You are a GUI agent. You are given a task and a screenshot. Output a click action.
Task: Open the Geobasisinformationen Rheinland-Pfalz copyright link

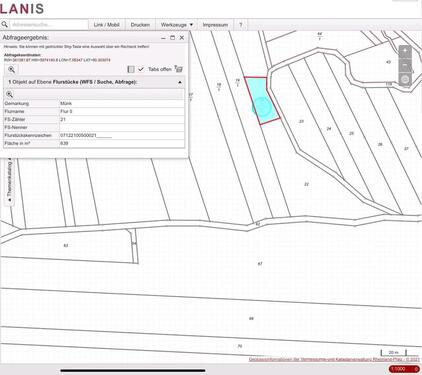point(334,360)
